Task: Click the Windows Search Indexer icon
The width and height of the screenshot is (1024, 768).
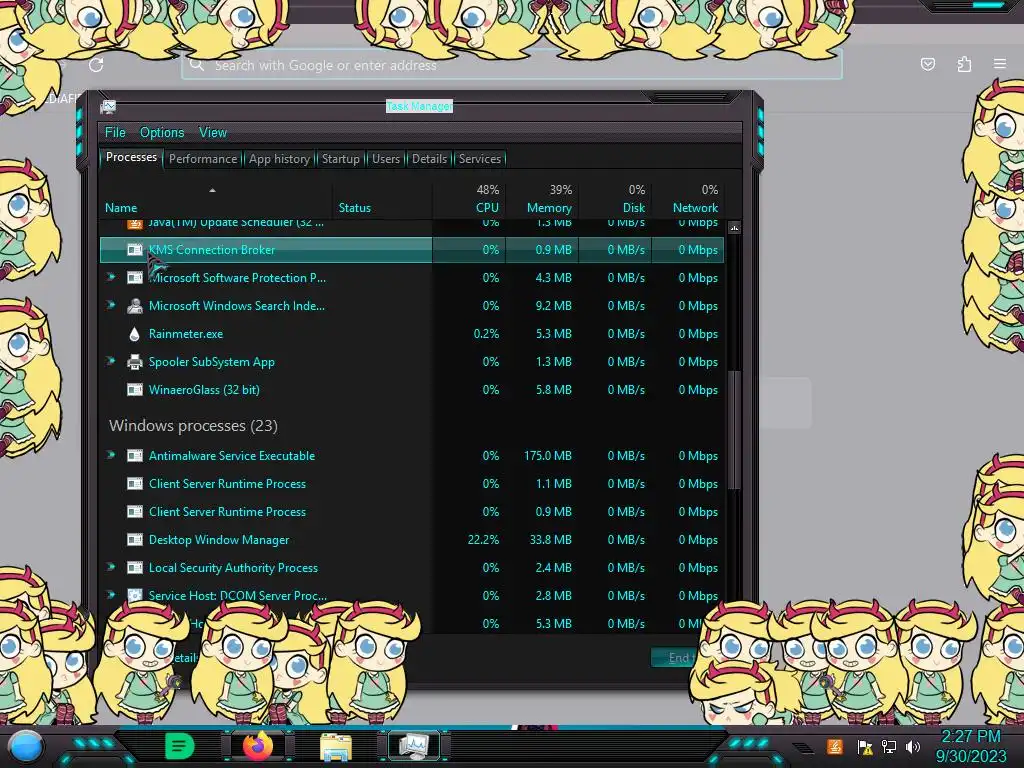Action: pyautogui.click(x=135, y=306)
